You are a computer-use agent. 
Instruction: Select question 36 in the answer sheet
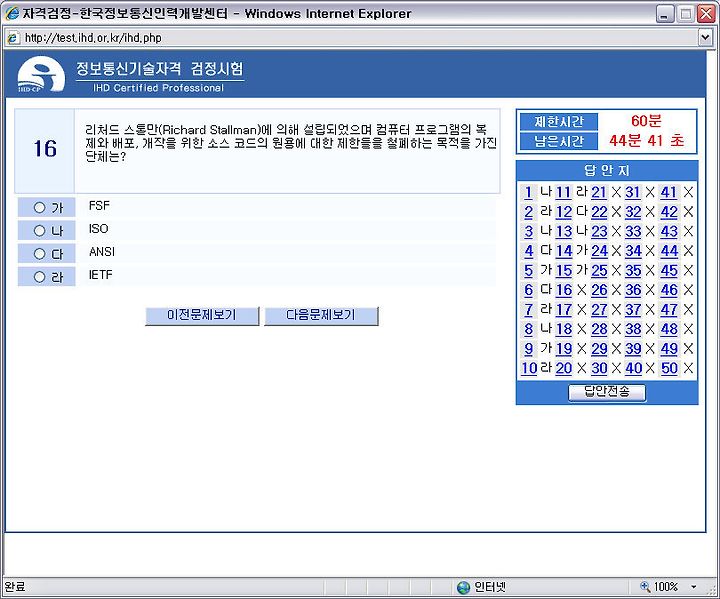pos(633,290)
